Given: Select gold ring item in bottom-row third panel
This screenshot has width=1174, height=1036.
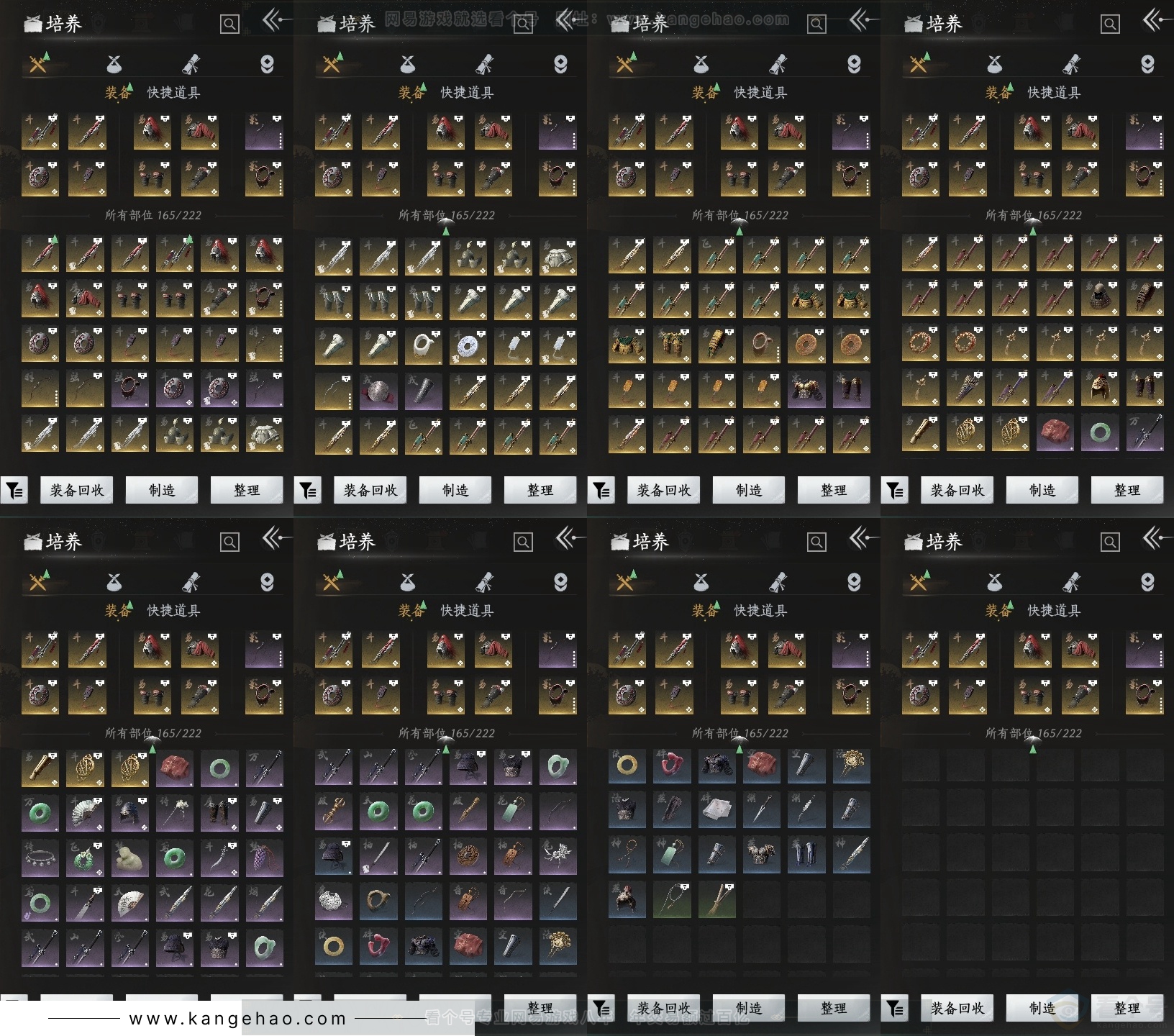Looking at the screenshot, I should (627, 766).
